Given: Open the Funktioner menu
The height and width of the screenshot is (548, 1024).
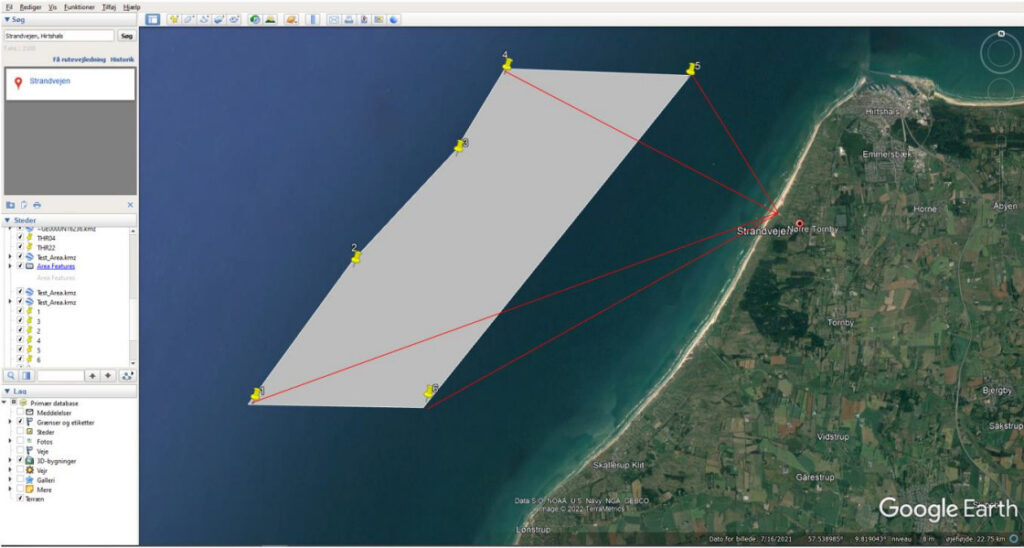Looking at the screenshot, I should click(79, 6).
